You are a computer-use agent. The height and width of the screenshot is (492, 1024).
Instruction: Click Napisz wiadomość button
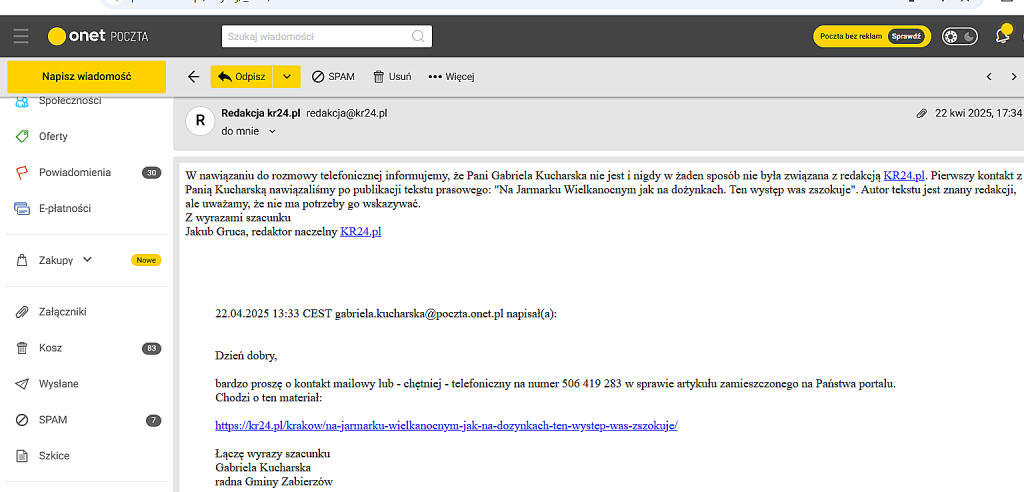tap(86, 77)
